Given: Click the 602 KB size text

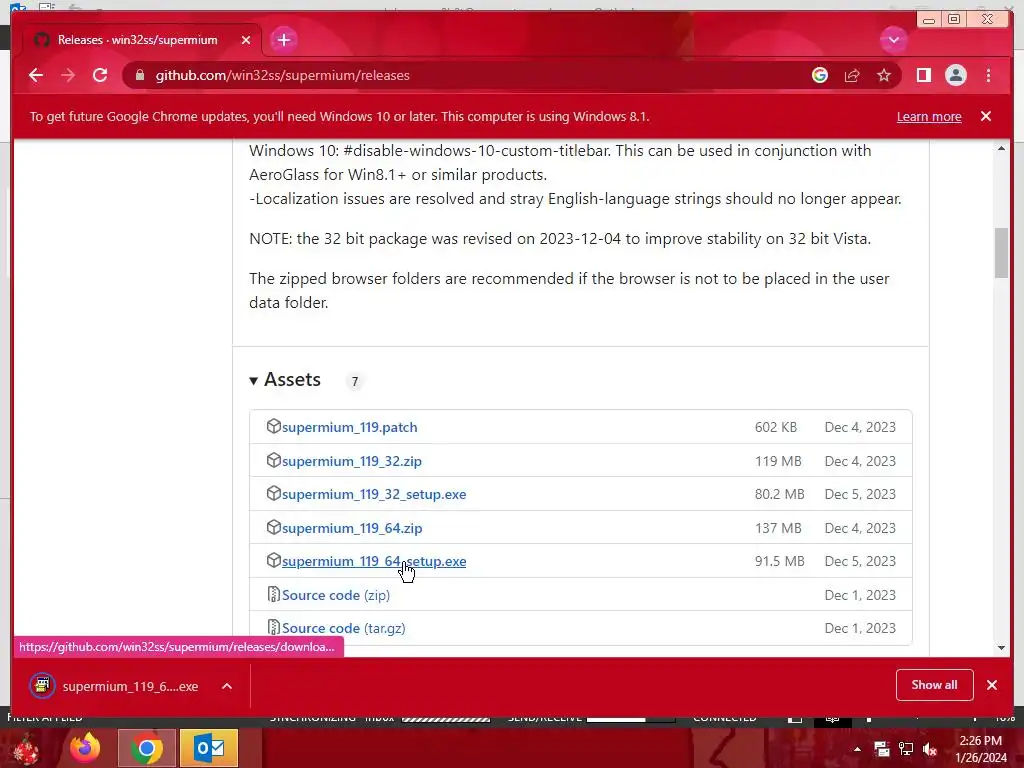Looking at the screenshot, I should (x=776, y=427).
